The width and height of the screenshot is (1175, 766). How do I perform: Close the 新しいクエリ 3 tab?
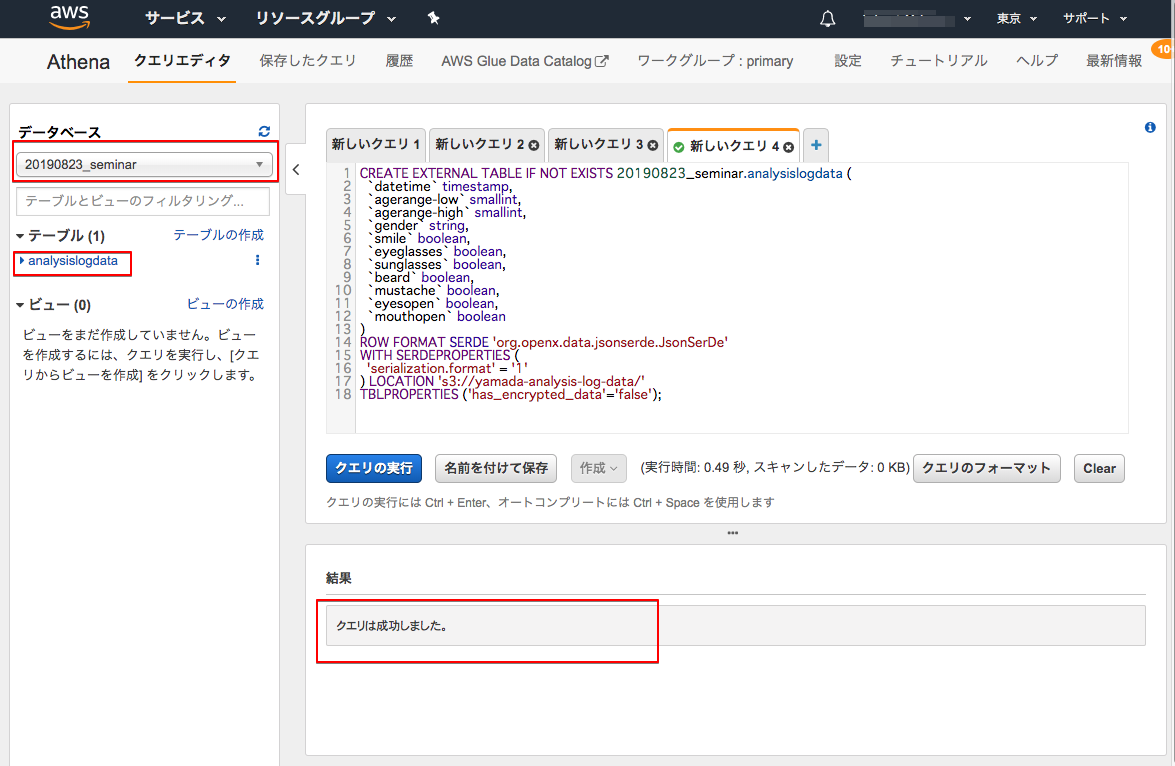coord(653,145)
